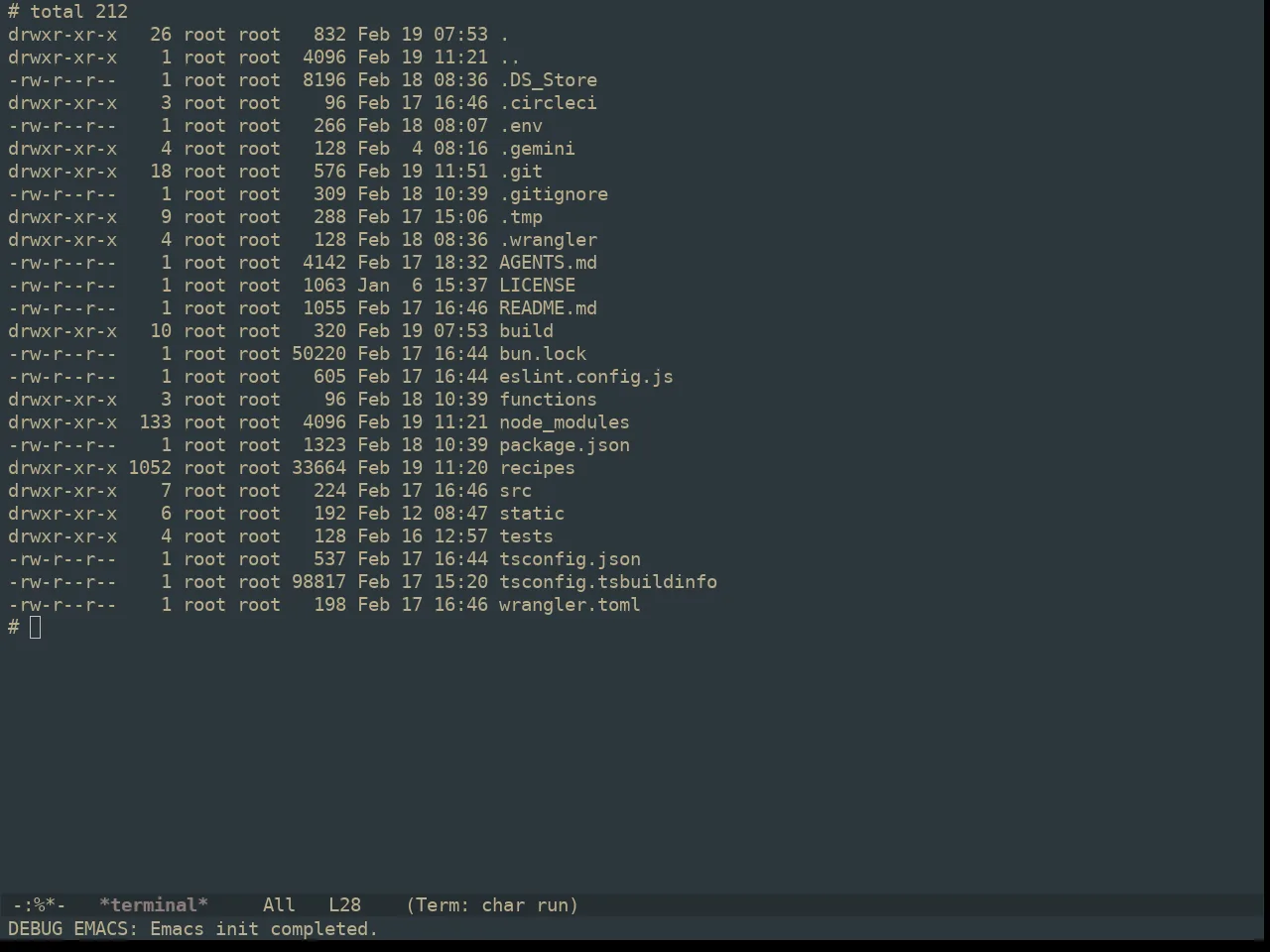Click the LICENSE file entry
The width and height of the screenshot is (1270, 952).
537,286
